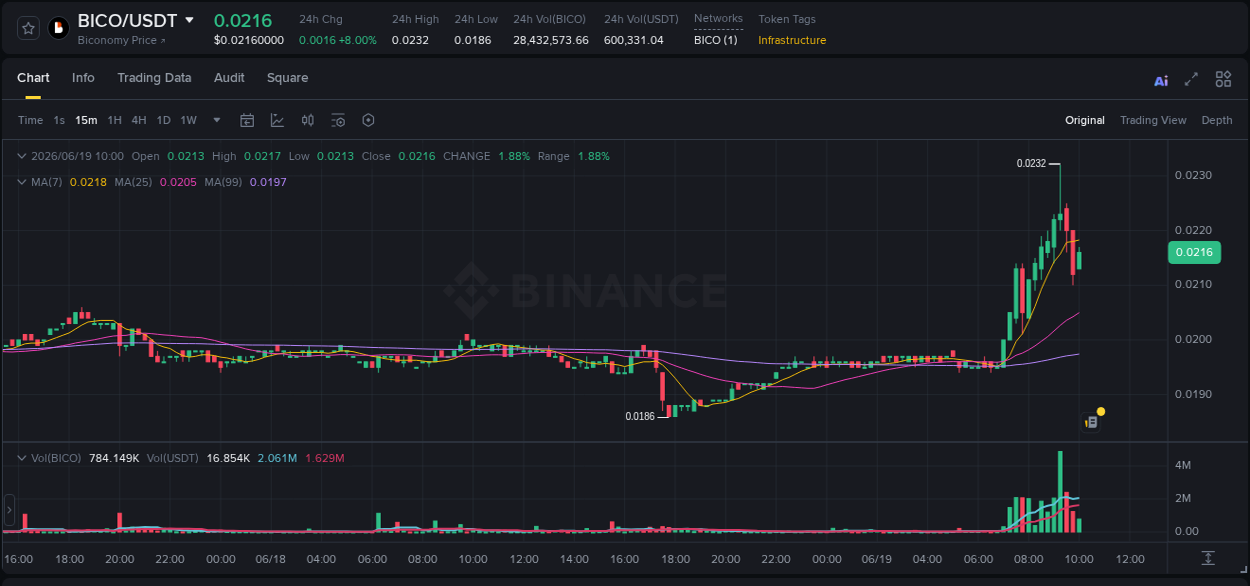Open the AI assistant icon

coord(1161,80)
